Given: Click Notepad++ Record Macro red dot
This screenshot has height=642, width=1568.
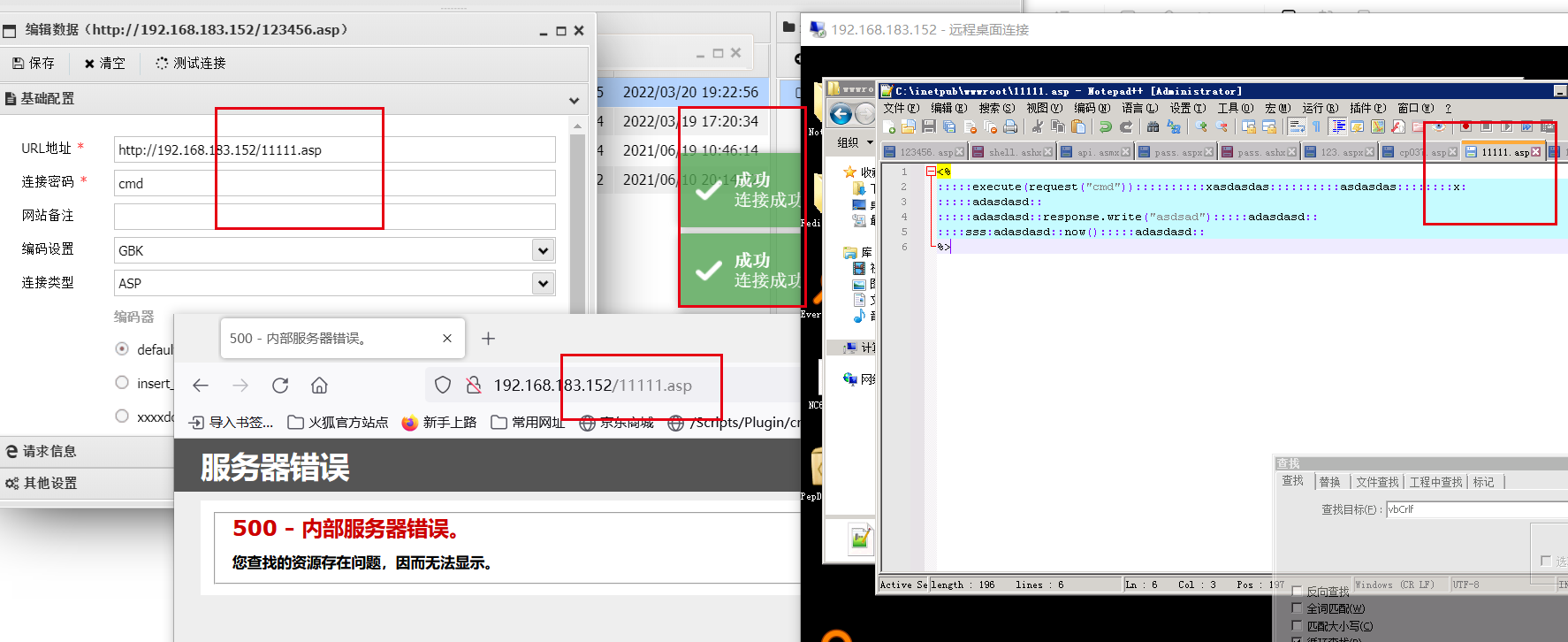Looking at the screenshot, I should (x=1465, y=126).
